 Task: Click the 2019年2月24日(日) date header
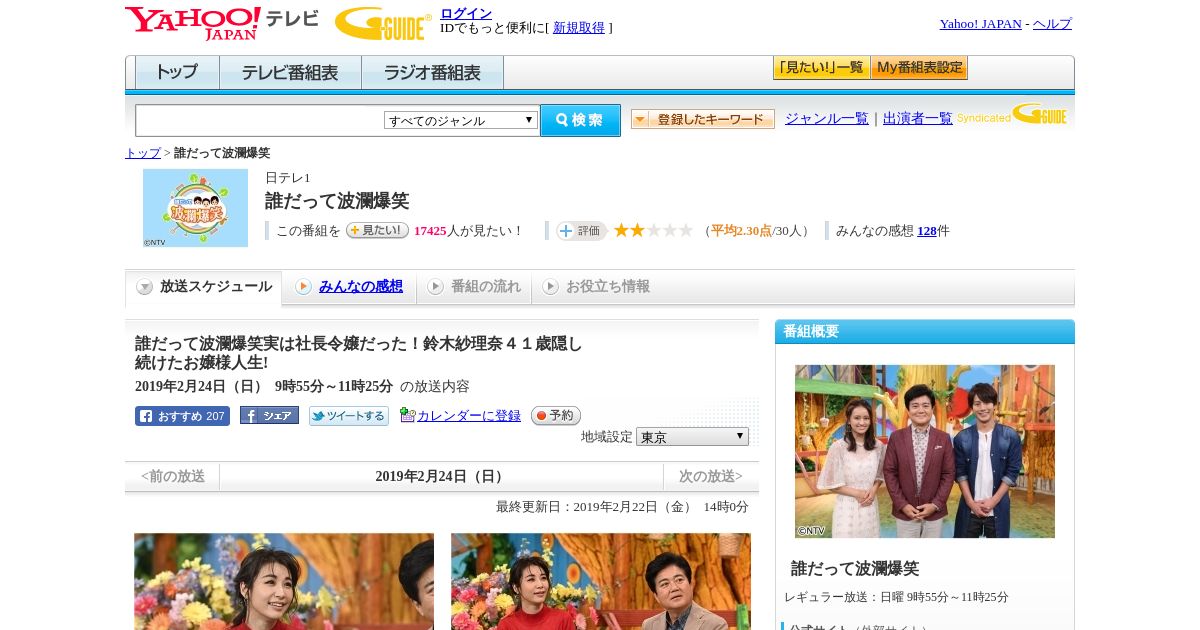(x=442, y=477)
